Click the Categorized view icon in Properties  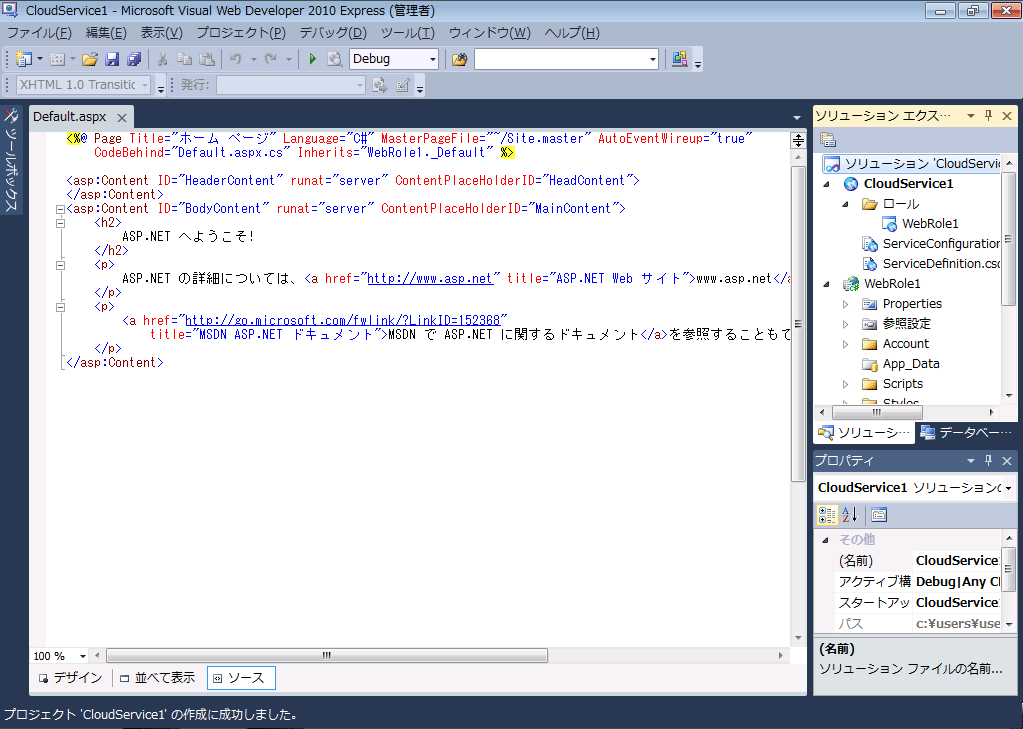point(827,515)
